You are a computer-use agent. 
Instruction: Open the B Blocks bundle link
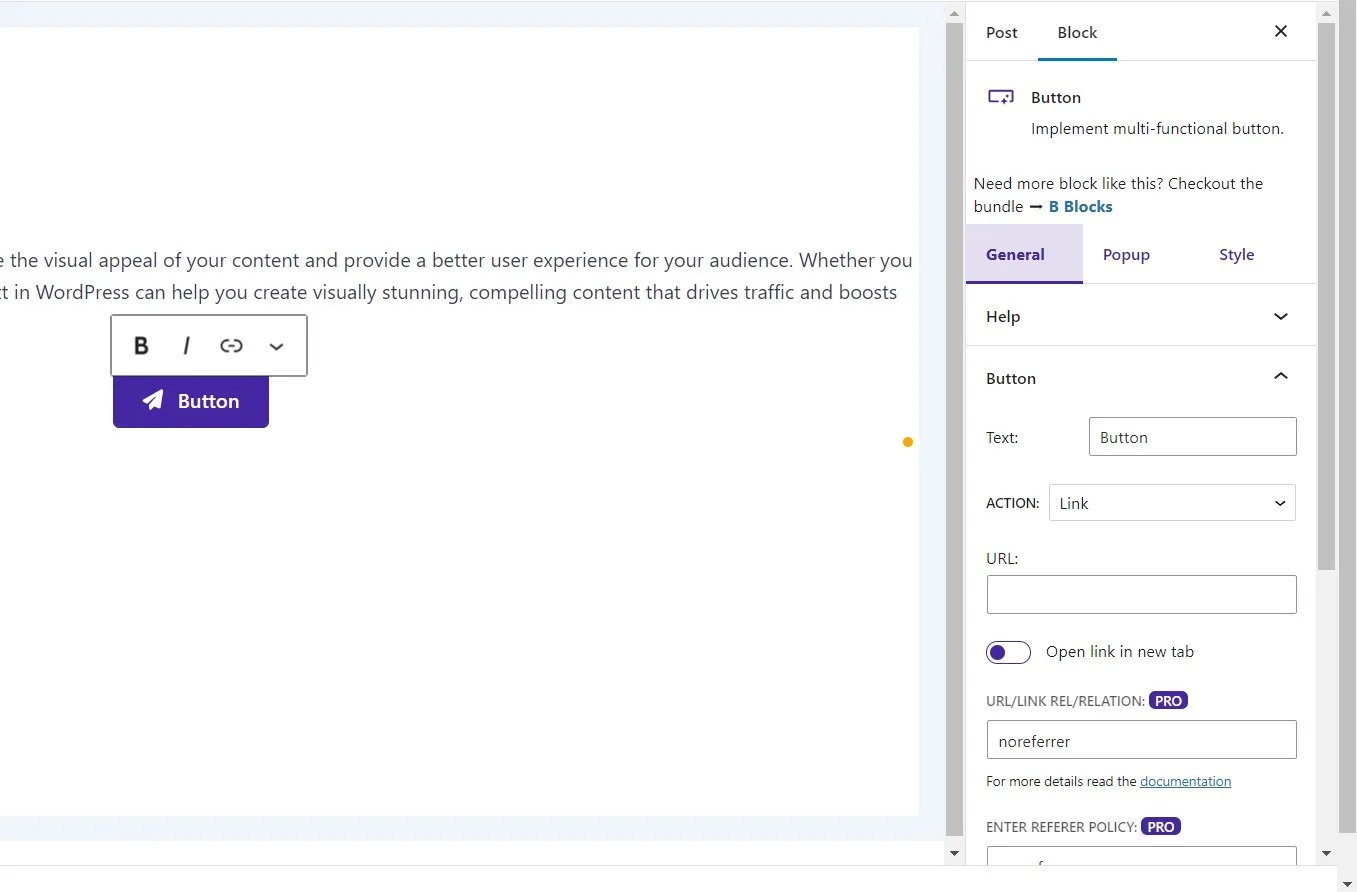click(x=1080, y=206)
